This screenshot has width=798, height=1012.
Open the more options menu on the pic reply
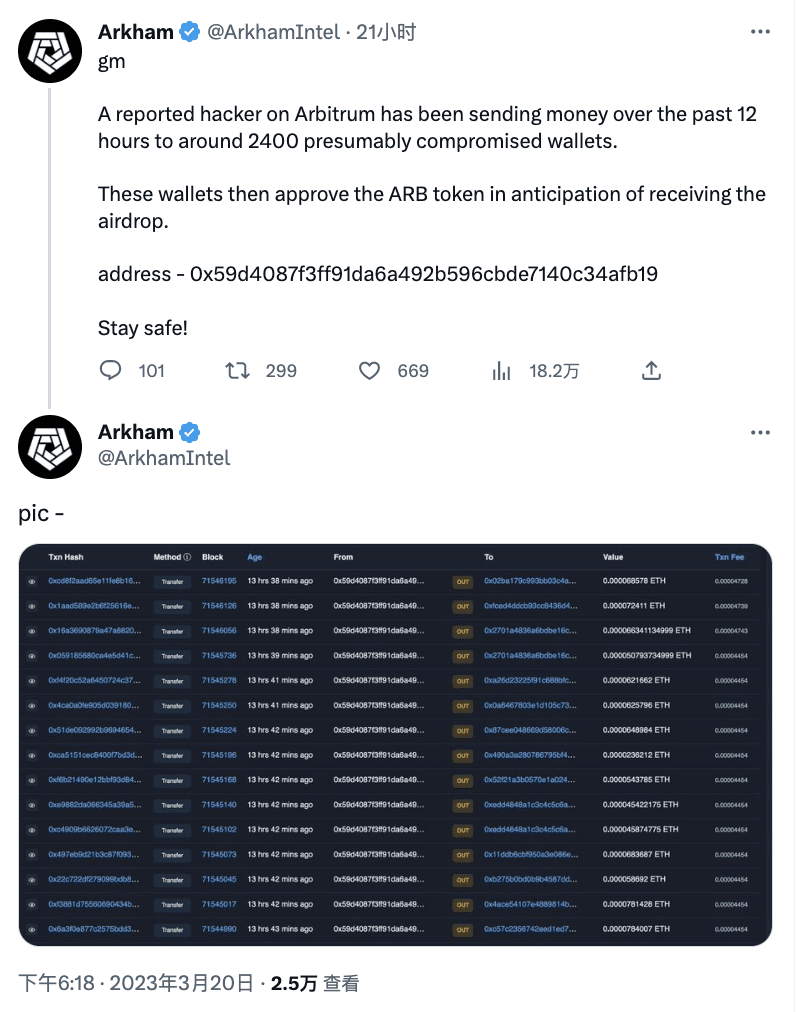pos(760,431)
